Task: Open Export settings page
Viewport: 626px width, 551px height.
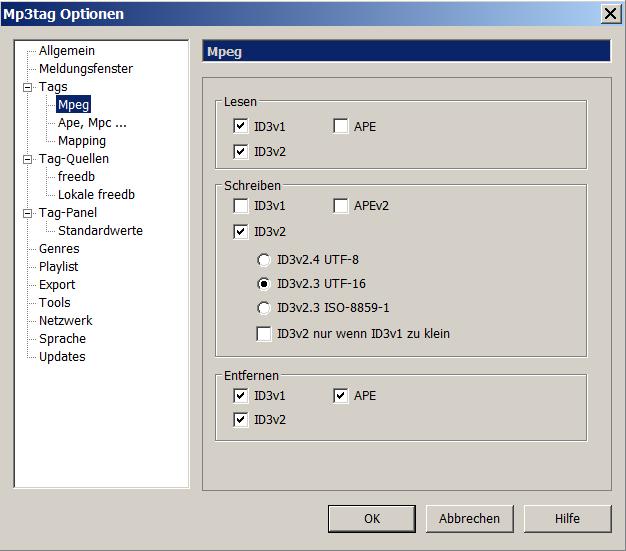Action: tap(57, 284)
